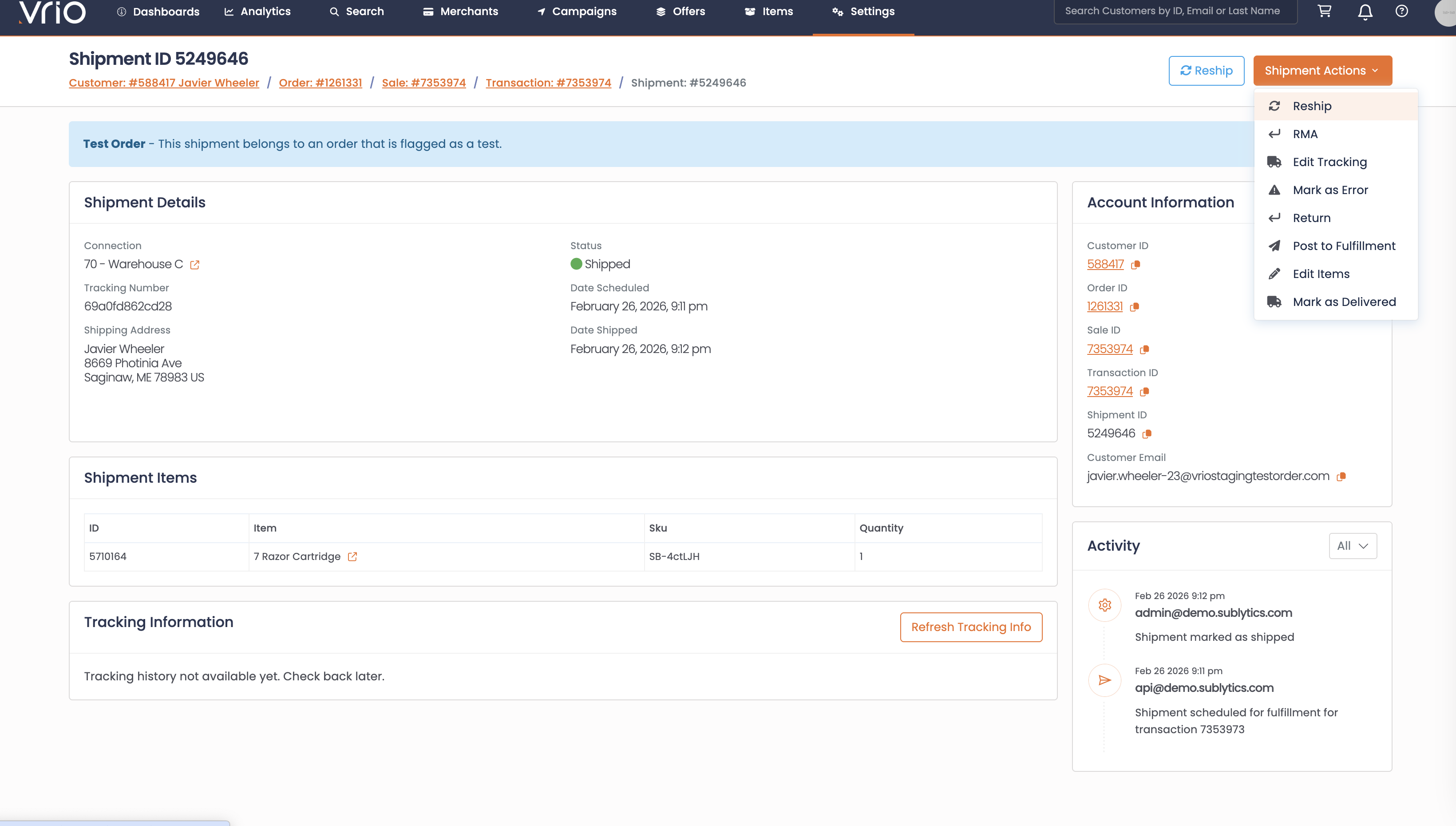Follow the Order #1261331 breadcrumb link
The width and height of the screenshot is (1456, 826).
[x=320, y=83]
